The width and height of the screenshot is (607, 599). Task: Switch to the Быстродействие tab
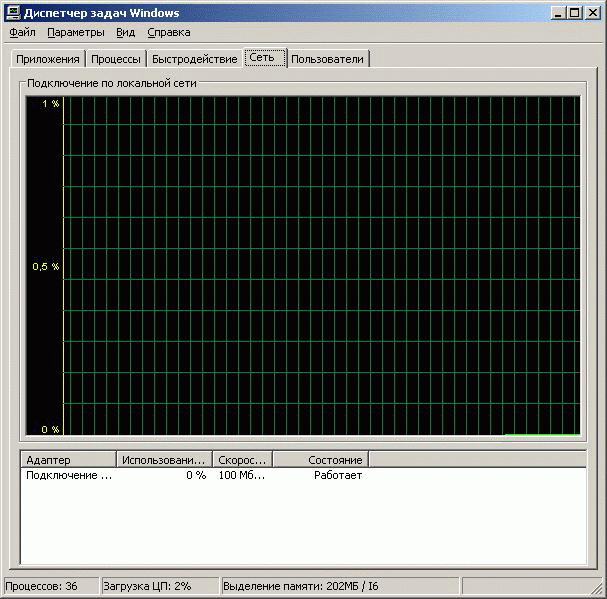click(194, 59)
